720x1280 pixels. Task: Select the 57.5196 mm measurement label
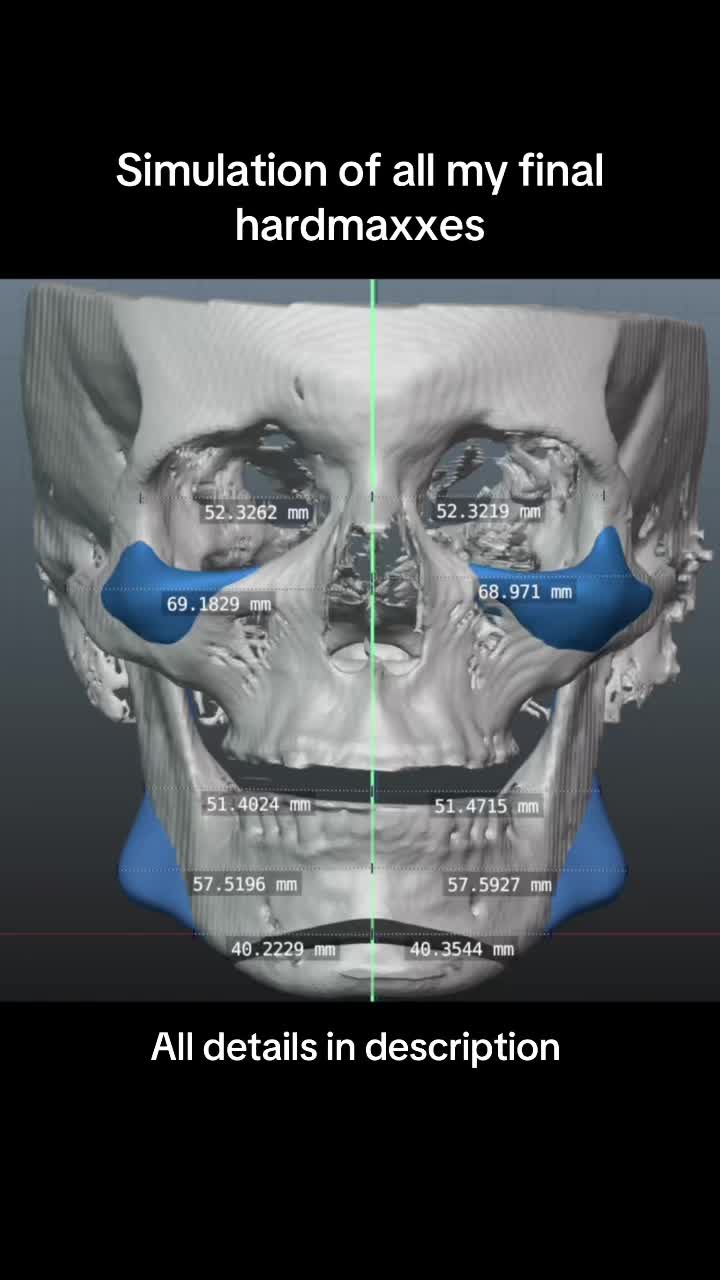coord(245,885)
